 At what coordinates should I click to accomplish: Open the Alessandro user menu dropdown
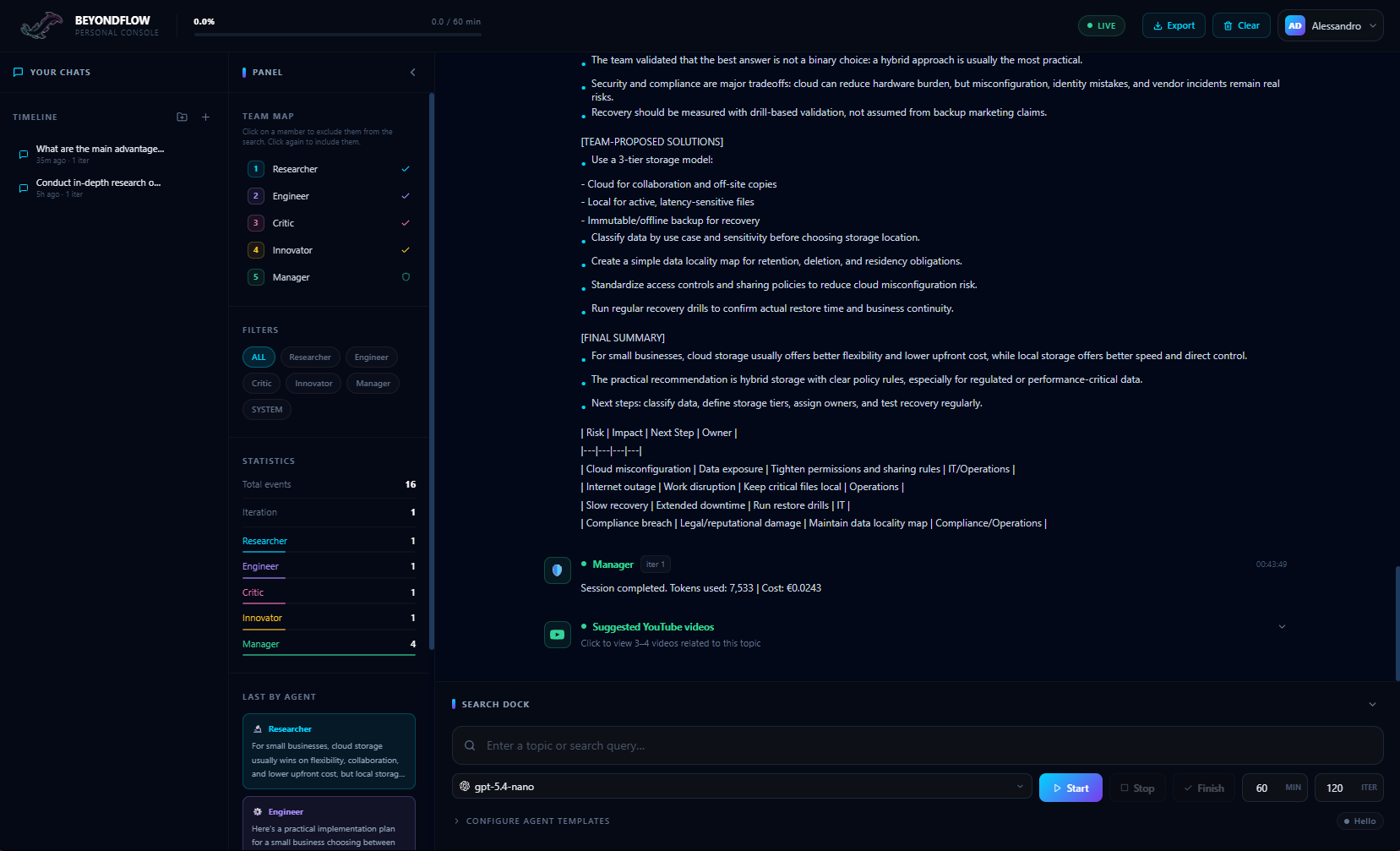[1331, 26]
